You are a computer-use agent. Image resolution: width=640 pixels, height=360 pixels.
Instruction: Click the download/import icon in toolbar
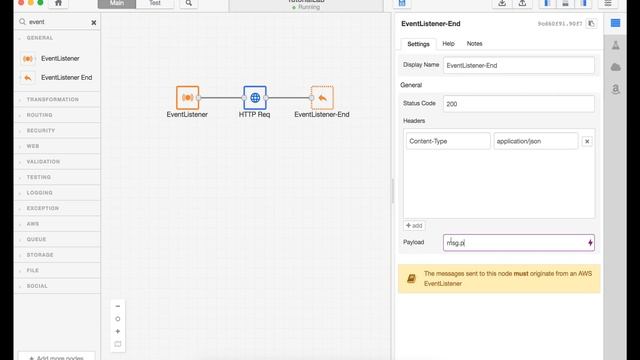502,3
